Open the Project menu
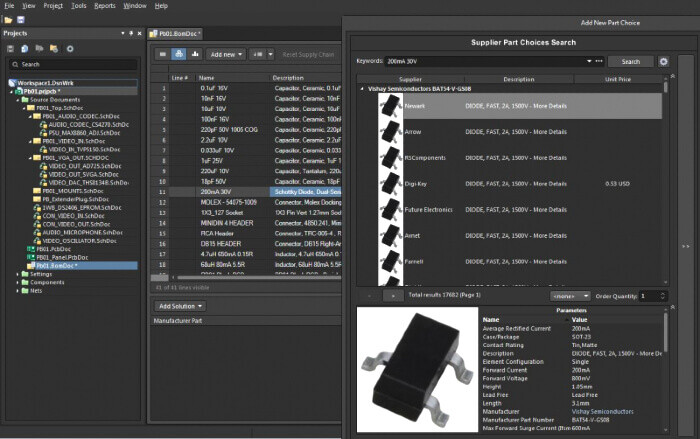 [x=53, y=6]
